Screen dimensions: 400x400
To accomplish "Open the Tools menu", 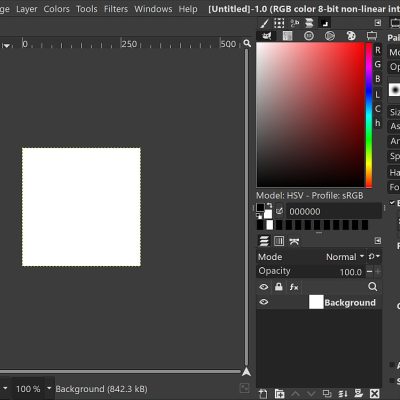I will [87, 9].
